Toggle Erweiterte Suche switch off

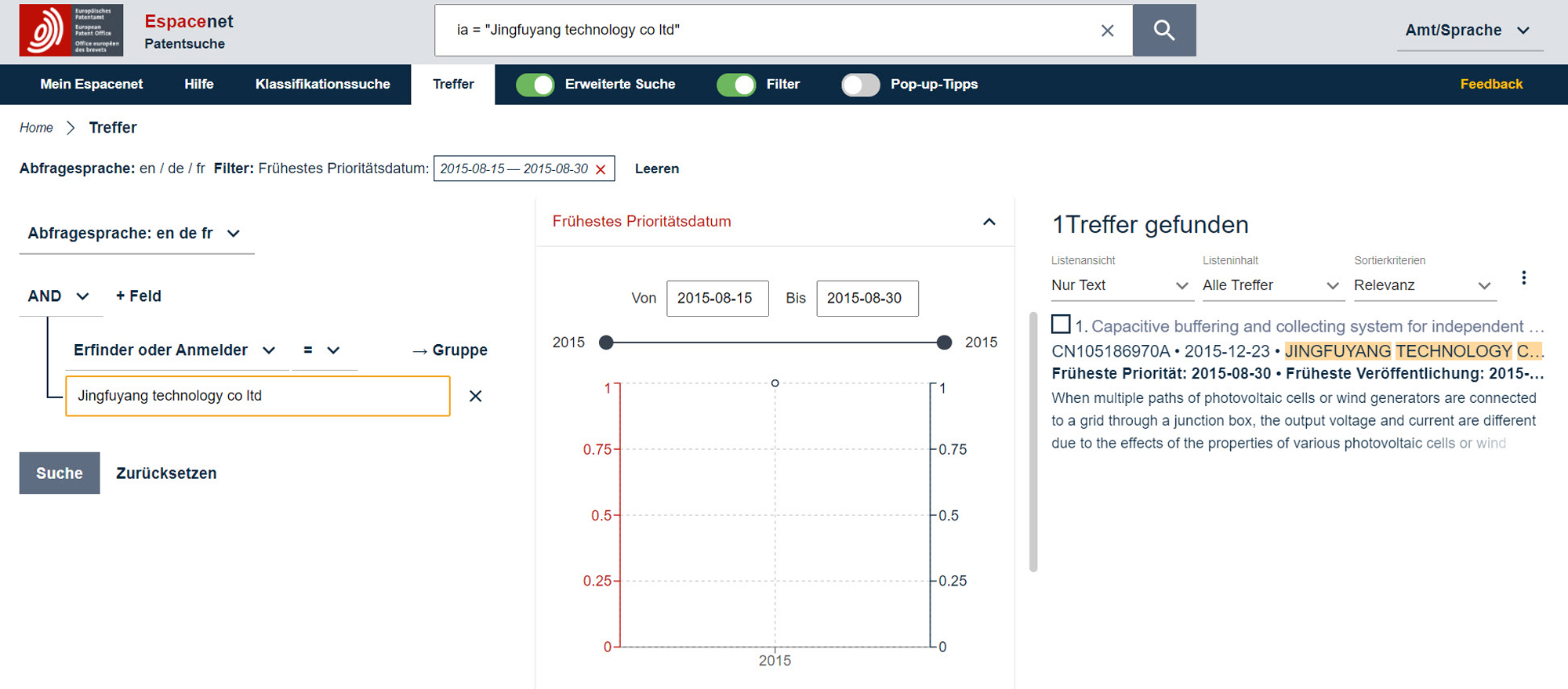point(535,85)
